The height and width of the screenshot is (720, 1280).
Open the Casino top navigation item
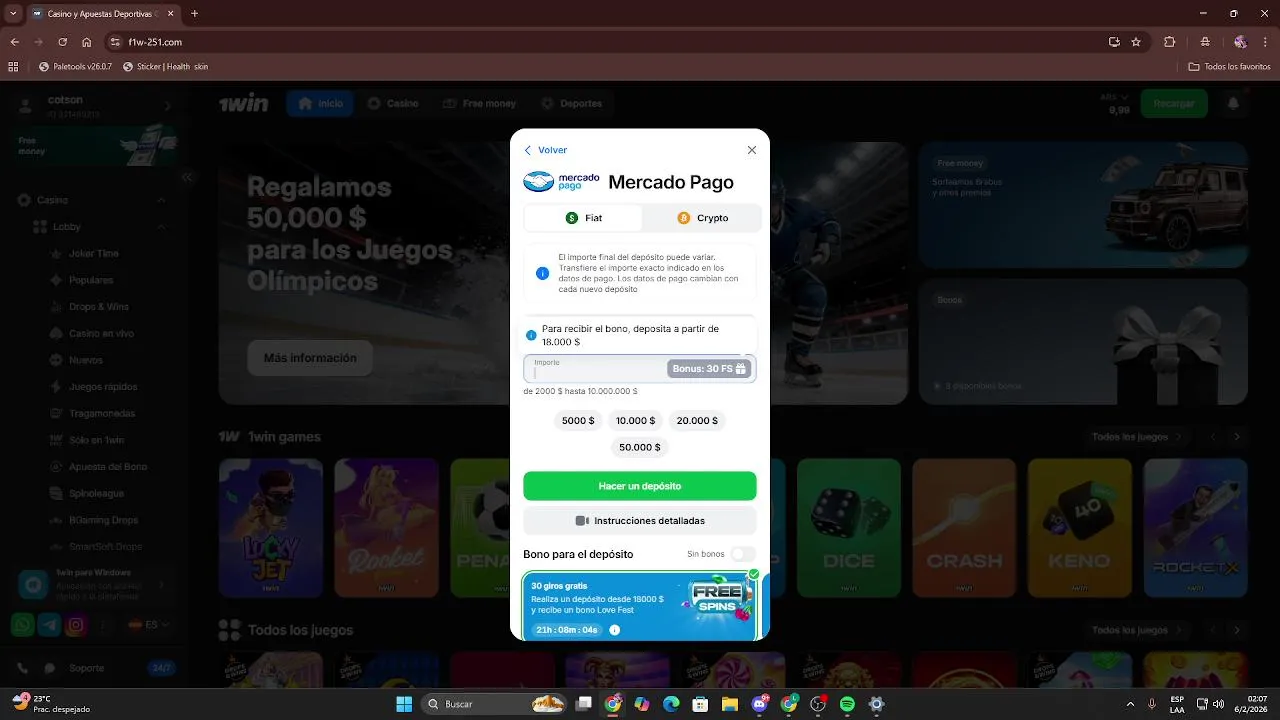tap(393, 104)
